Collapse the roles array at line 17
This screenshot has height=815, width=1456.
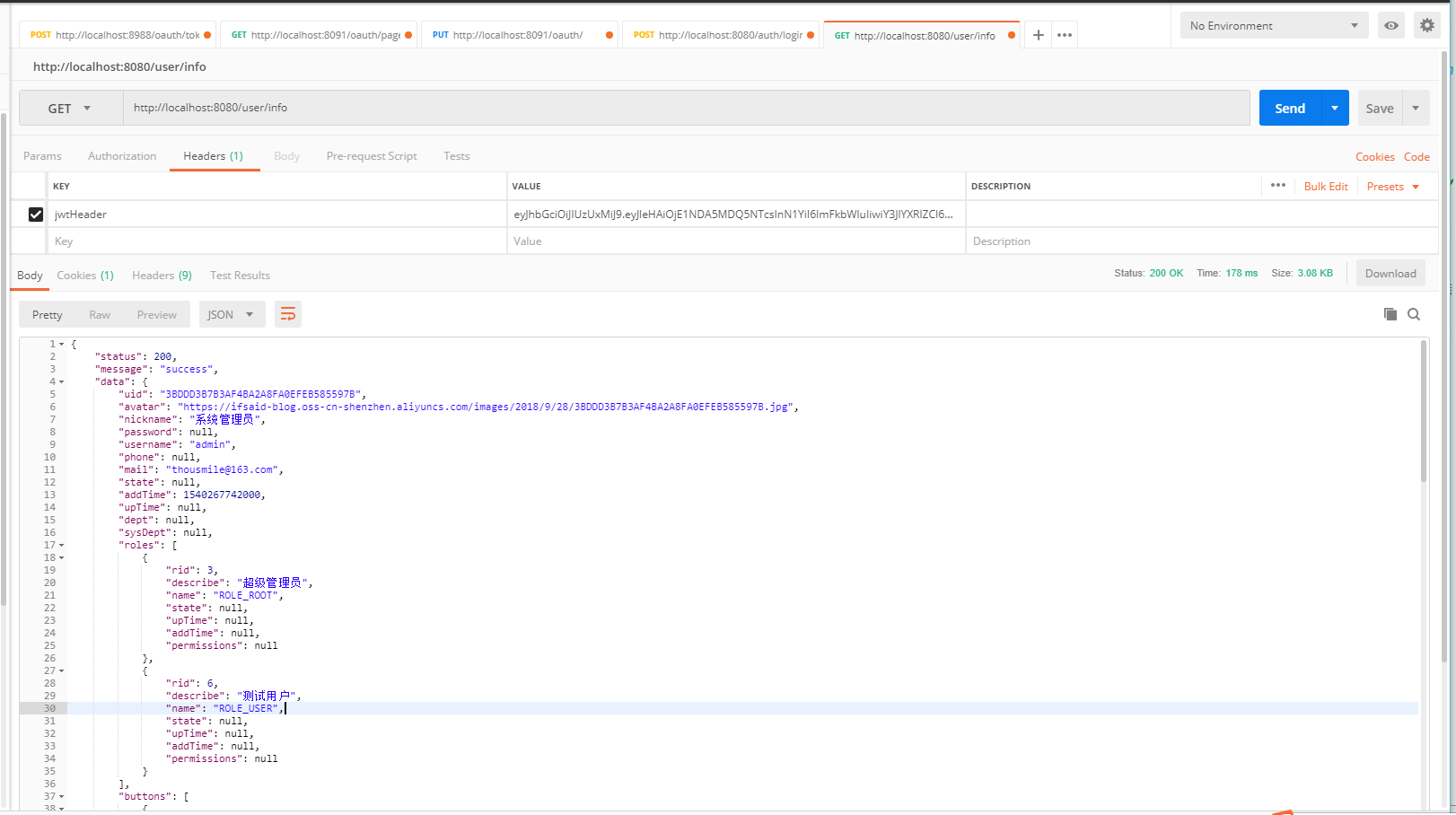[62, 545]
